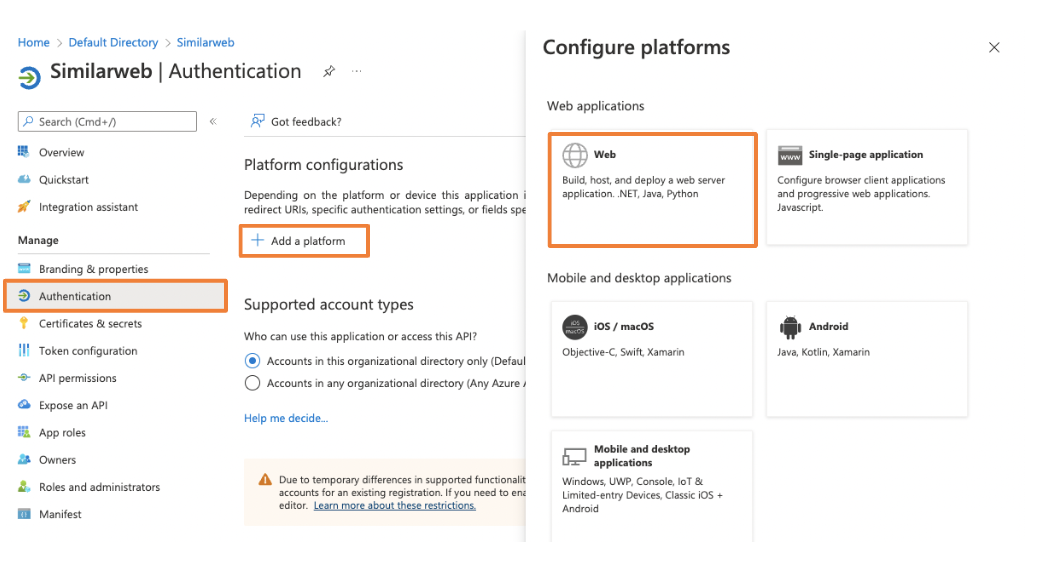Go to API permissions page
Screen dimensions: 1044x586
77,378
